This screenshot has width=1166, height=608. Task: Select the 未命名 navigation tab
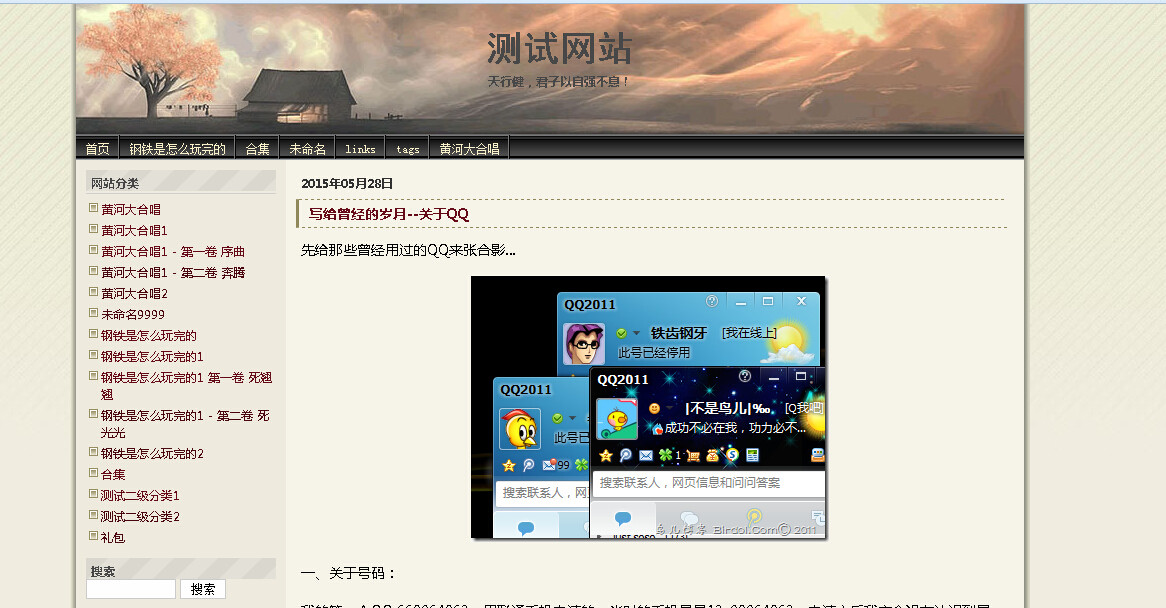point(307,149)
